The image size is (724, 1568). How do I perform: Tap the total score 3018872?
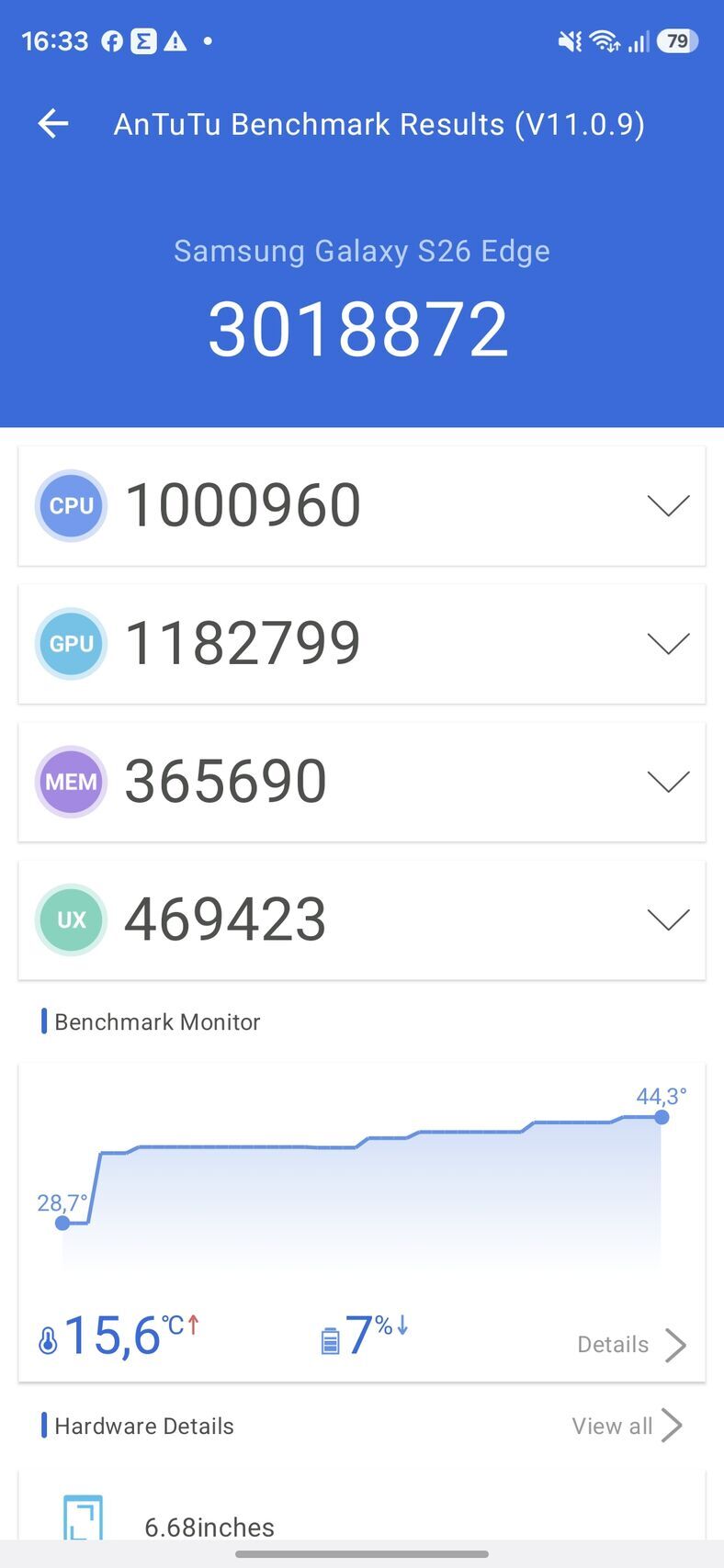click(358, 330)
